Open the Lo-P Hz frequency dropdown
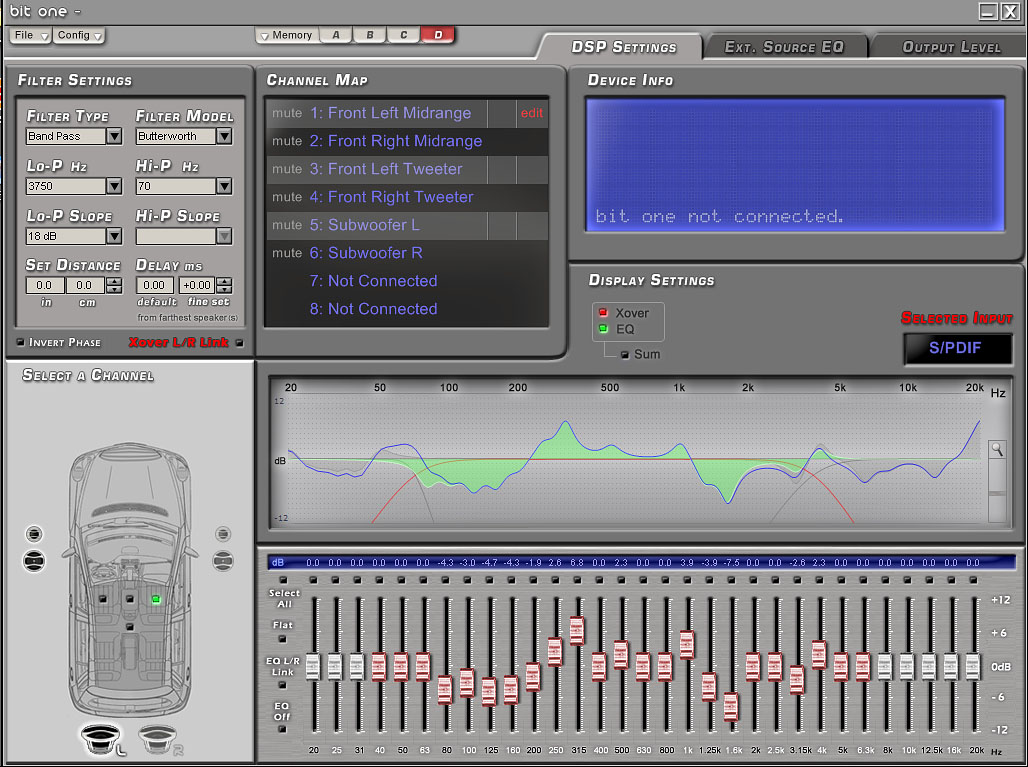 (x=114, y=186)
